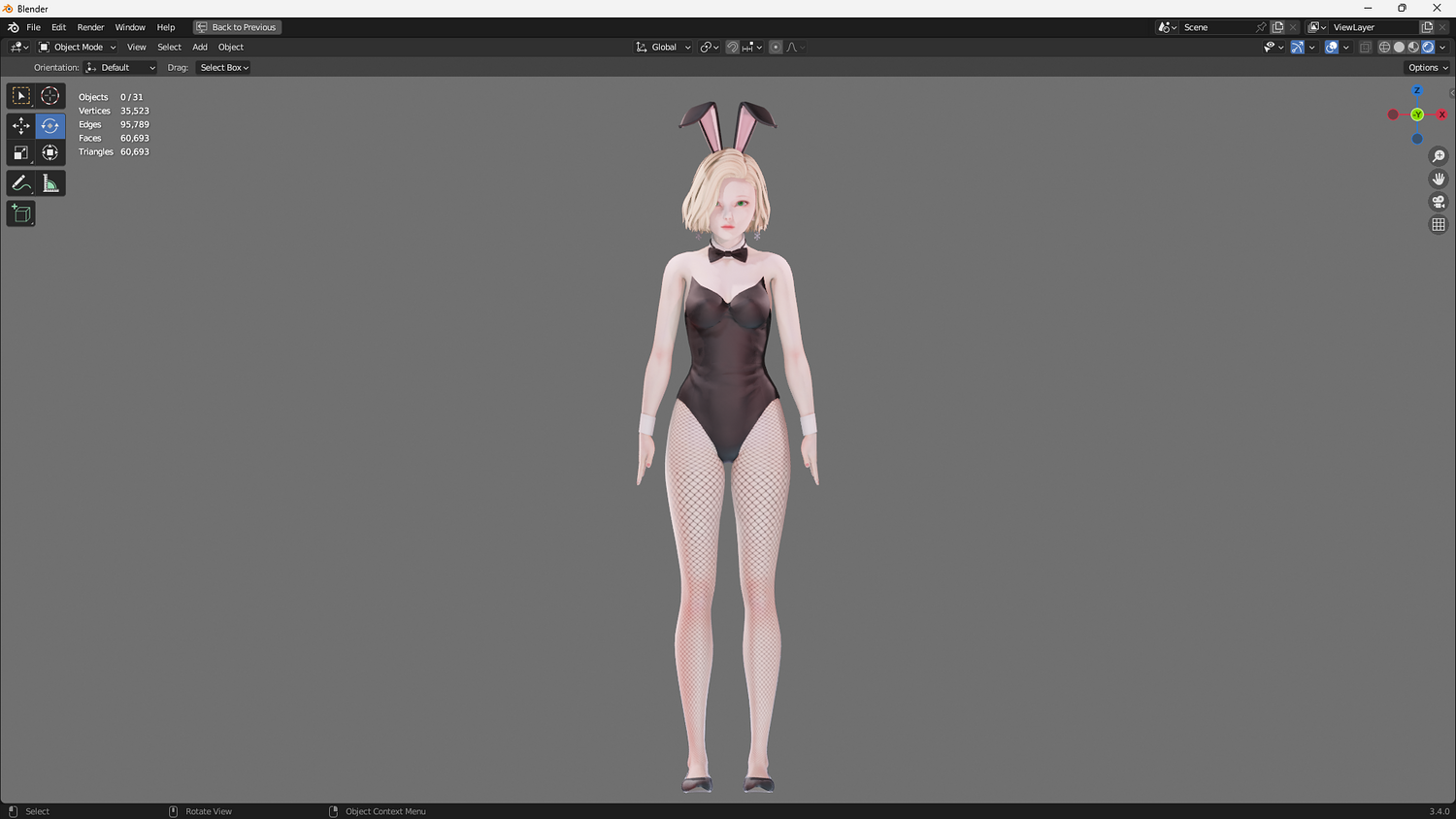Click the red X axis gizmo ball
The width and height of the screenshot is (1456, 819).
point(1441,115)
